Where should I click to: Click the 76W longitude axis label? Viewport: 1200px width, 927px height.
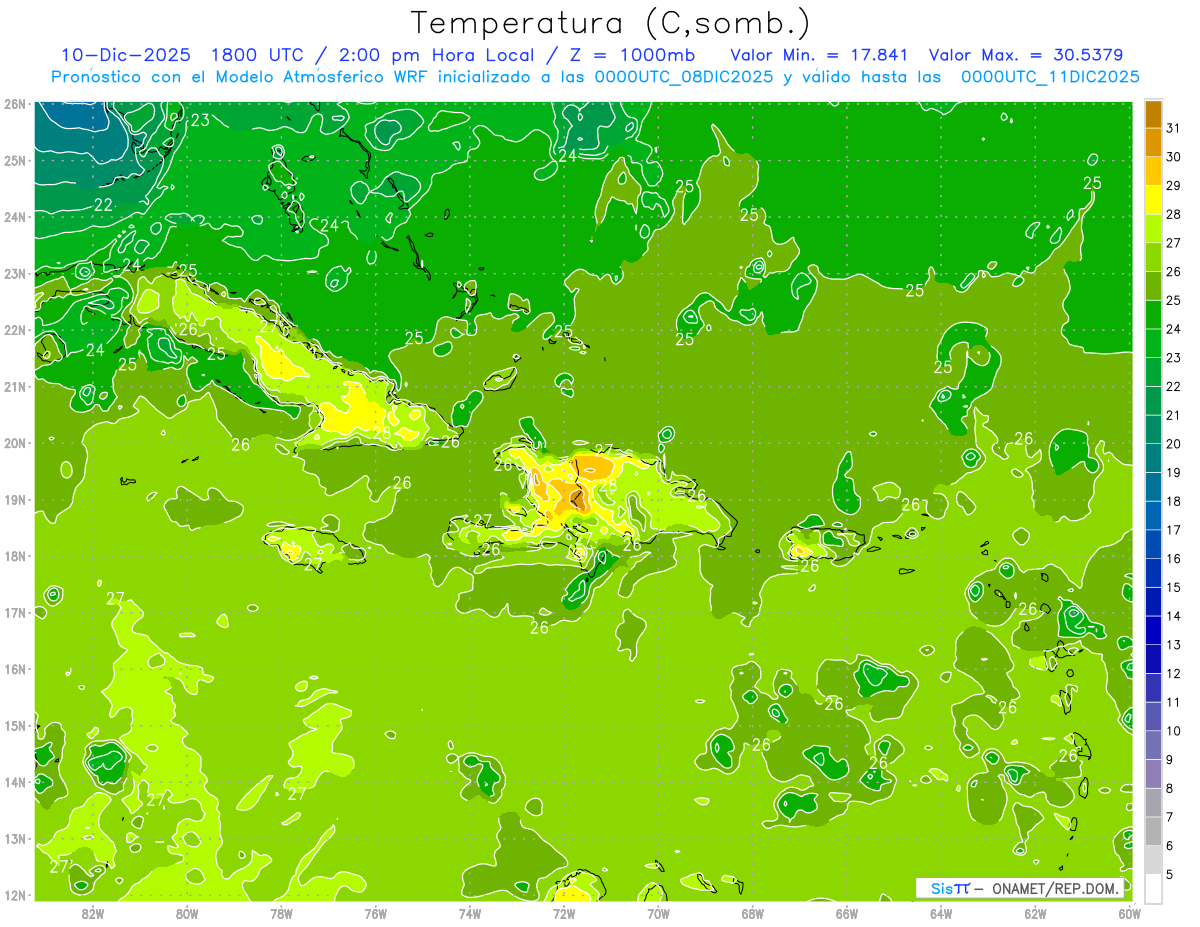click(x=376, y=912)
